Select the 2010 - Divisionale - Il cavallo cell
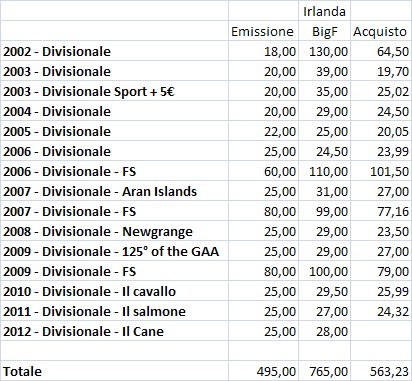 (114, 291)
